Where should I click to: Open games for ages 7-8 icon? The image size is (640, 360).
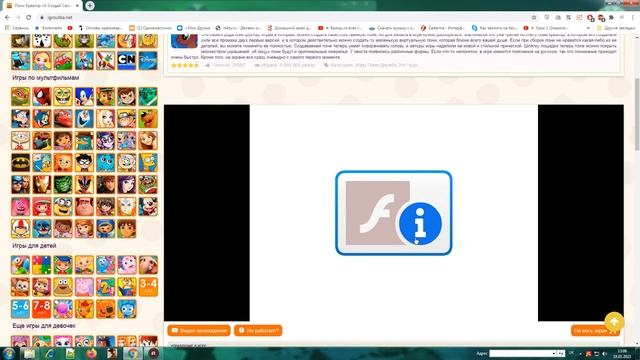[x=42, y=309]
